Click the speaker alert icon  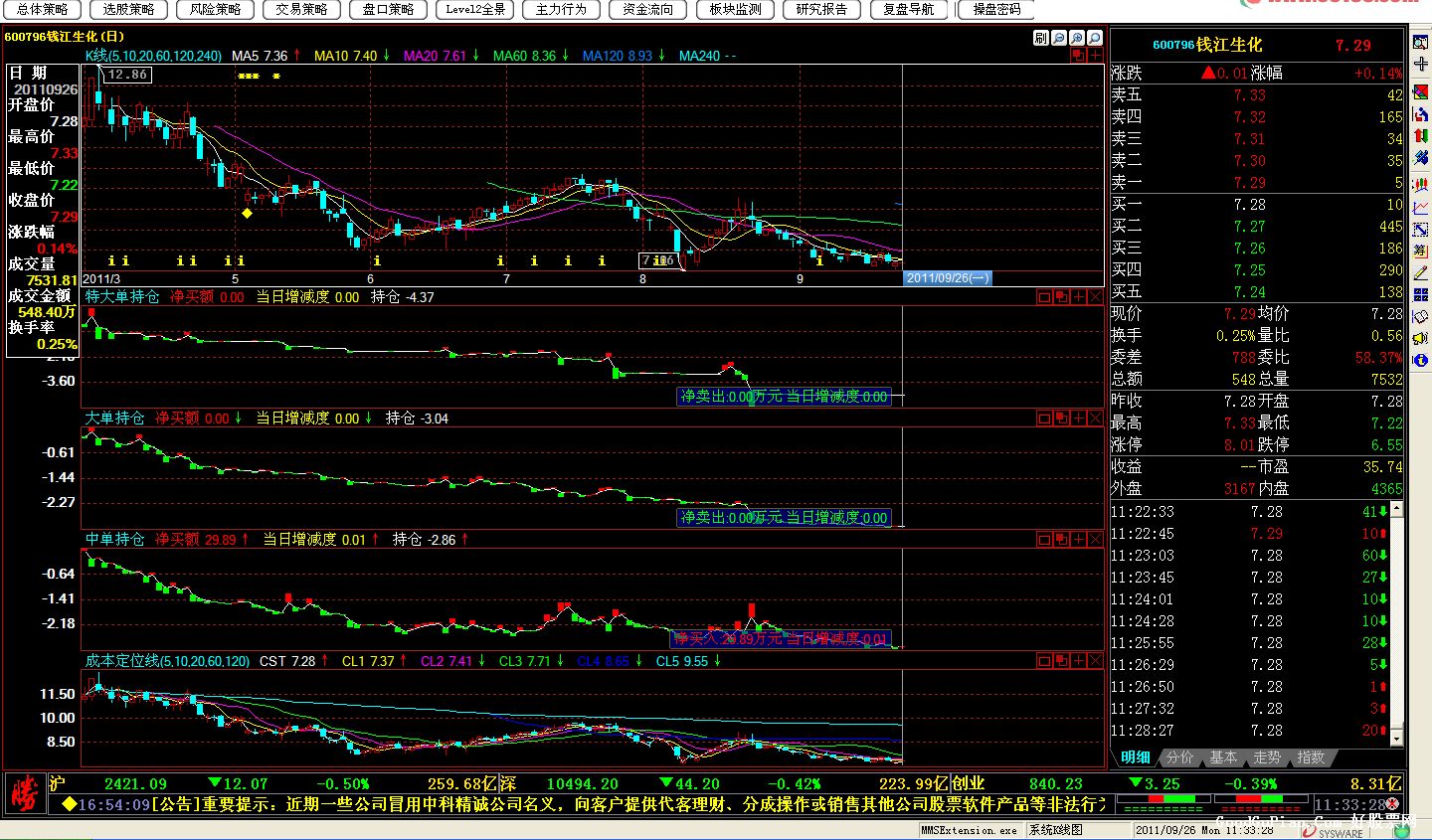click(1420, 339)
